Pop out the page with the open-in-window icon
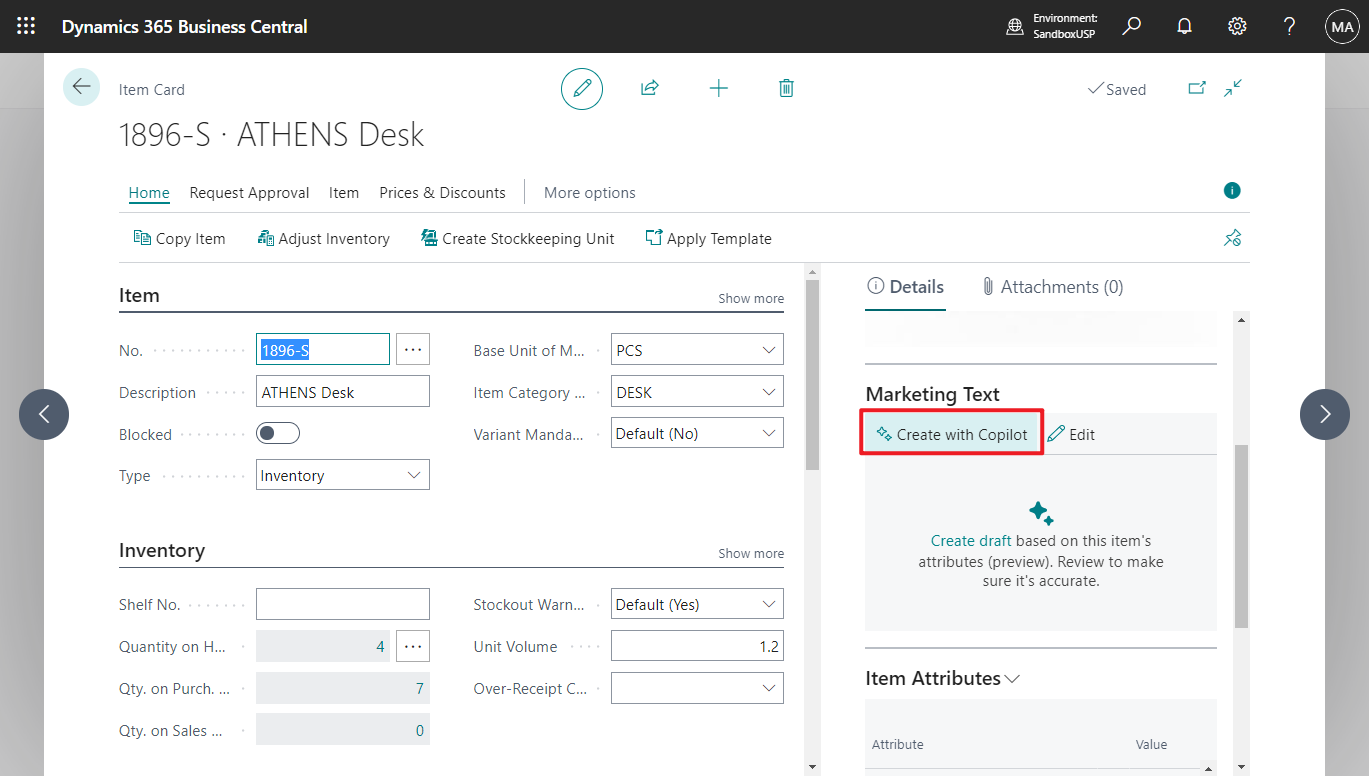The image size is (1369, 776). [x=1196, y=88]
